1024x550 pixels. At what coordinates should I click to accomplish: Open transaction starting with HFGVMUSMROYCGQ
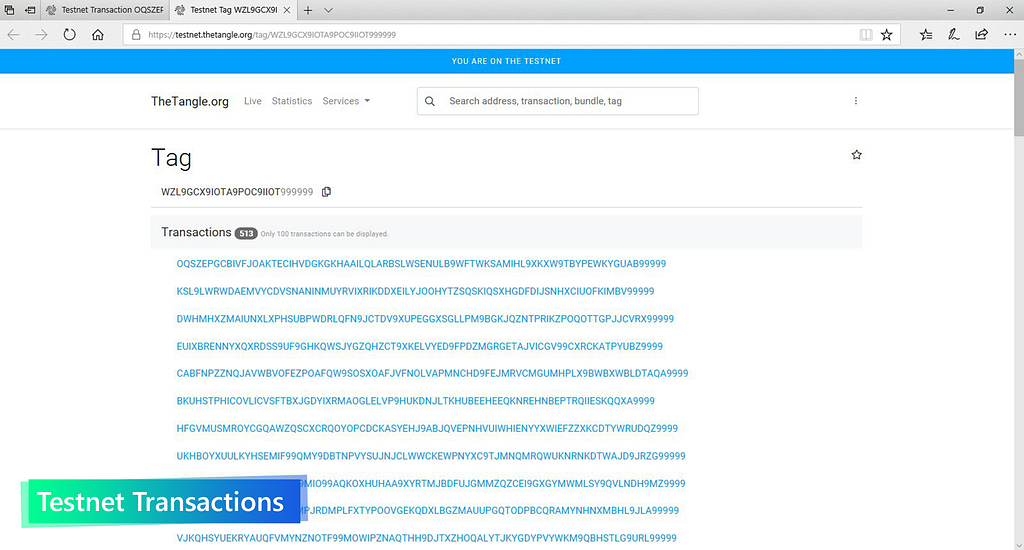pos(427,429)
